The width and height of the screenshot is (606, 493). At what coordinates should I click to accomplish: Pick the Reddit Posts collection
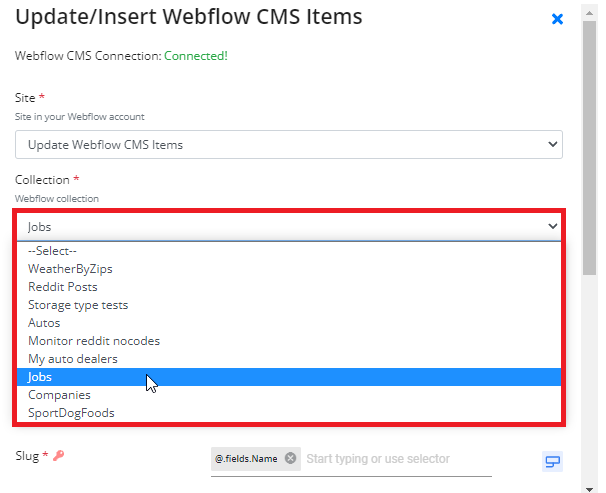[289, 287]
